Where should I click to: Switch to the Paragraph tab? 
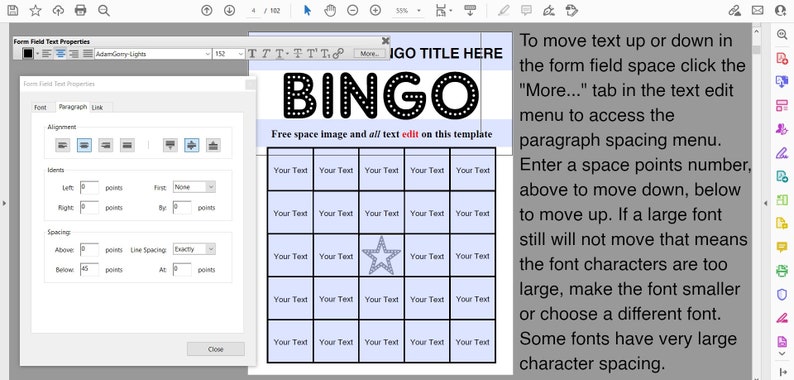pyautogui.click(x=73, y=107)
